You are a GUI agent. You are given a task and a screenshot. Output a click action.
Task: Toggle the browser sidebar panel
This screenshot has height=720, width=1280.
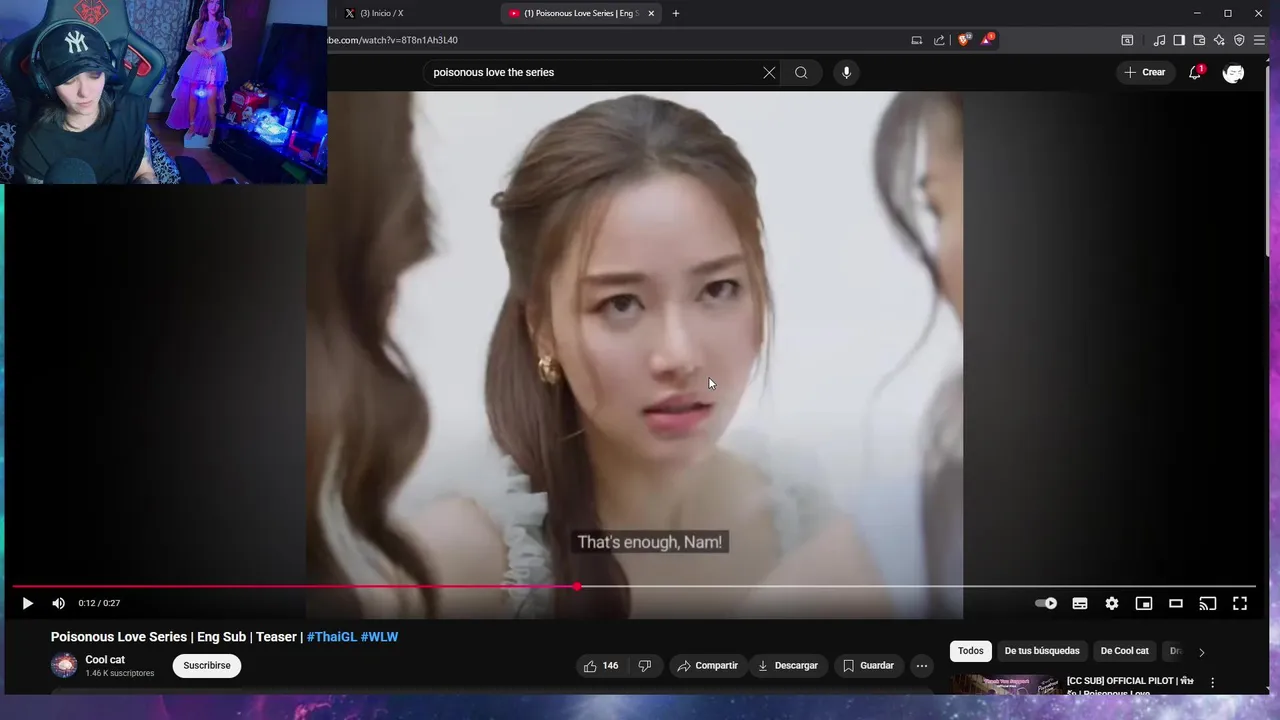[x=1179, y=40]
